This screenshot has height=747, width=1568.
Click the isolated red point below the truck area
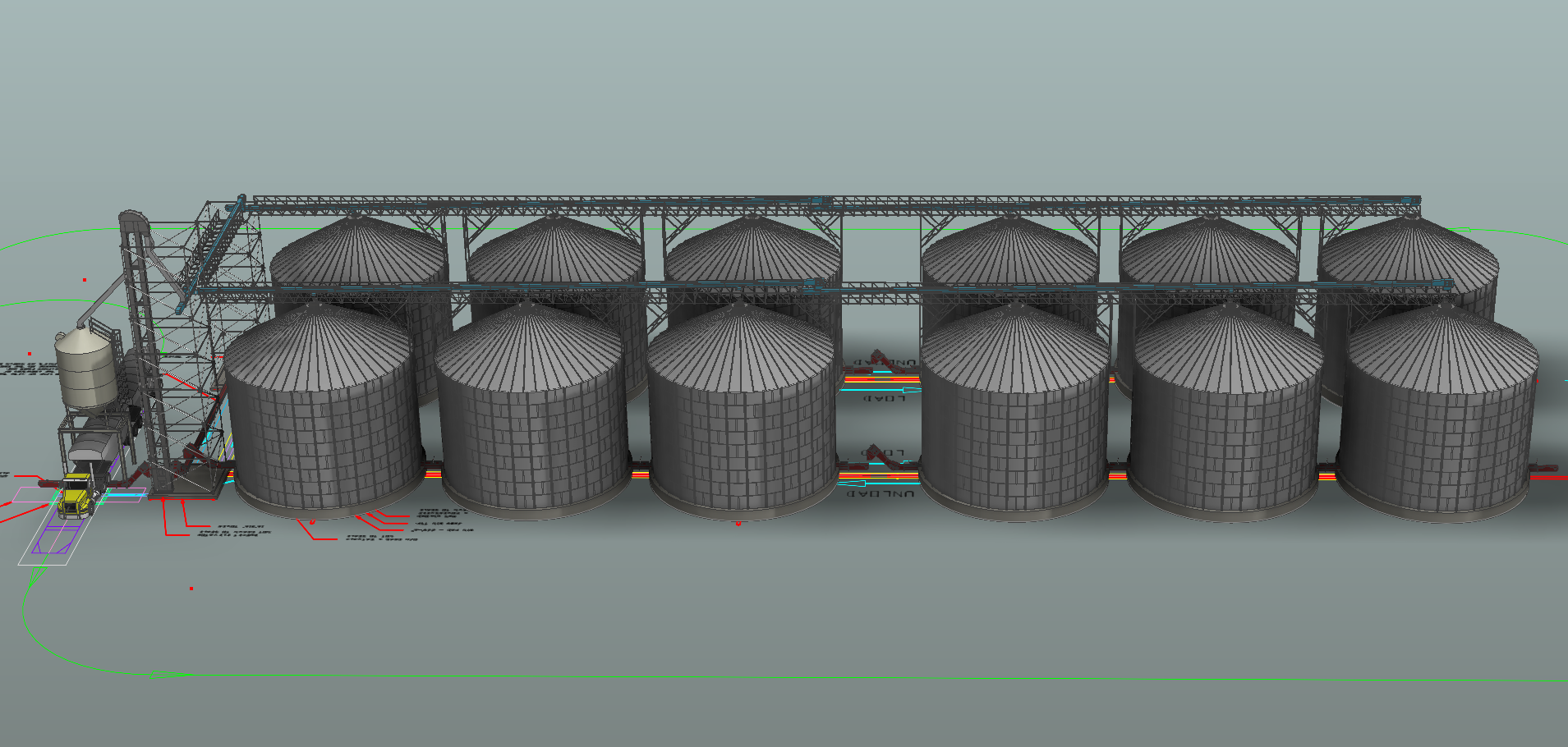point(191,589)
